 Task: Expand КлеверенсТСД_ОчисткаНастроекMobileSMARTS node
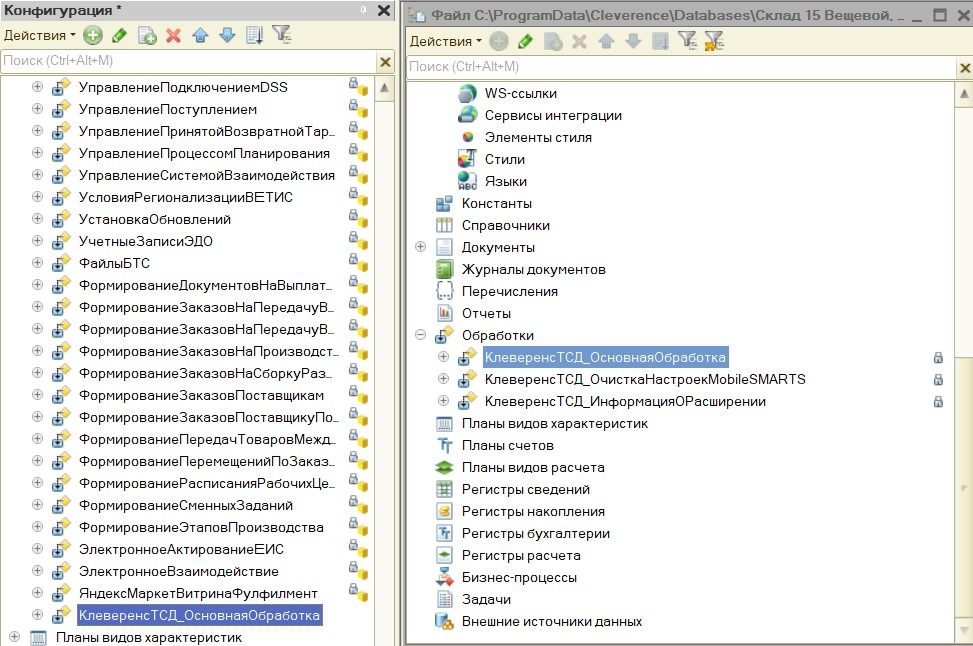coord(444,379)
